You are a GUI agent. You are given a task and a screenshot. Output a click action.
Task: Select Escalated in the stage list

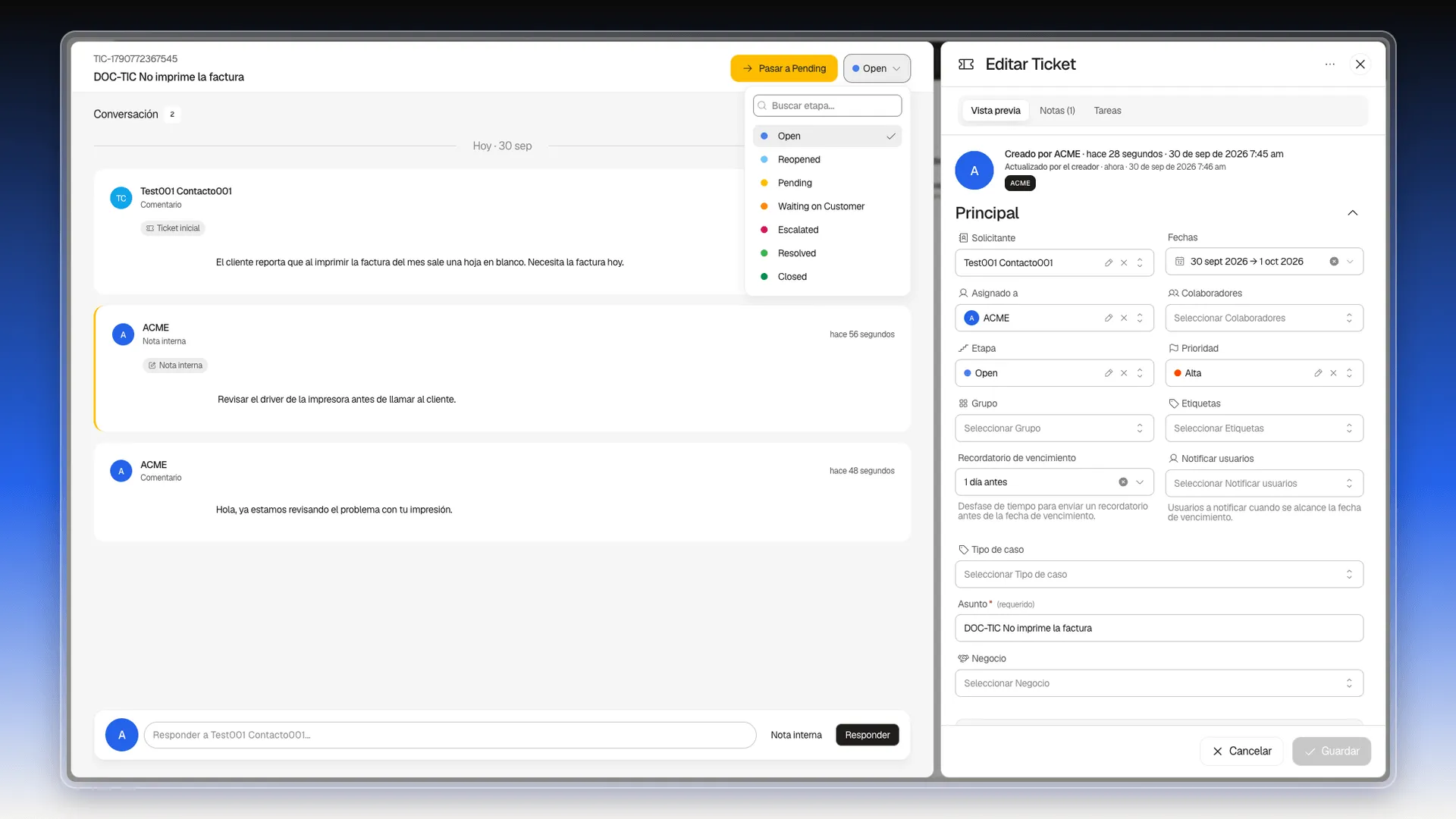(x=827, y=230)
